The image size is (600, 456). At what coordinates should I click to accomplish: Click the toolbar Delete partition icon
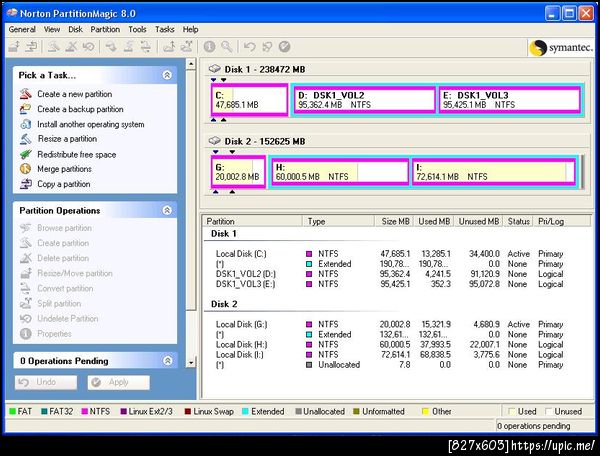click(x=71, y=47)
